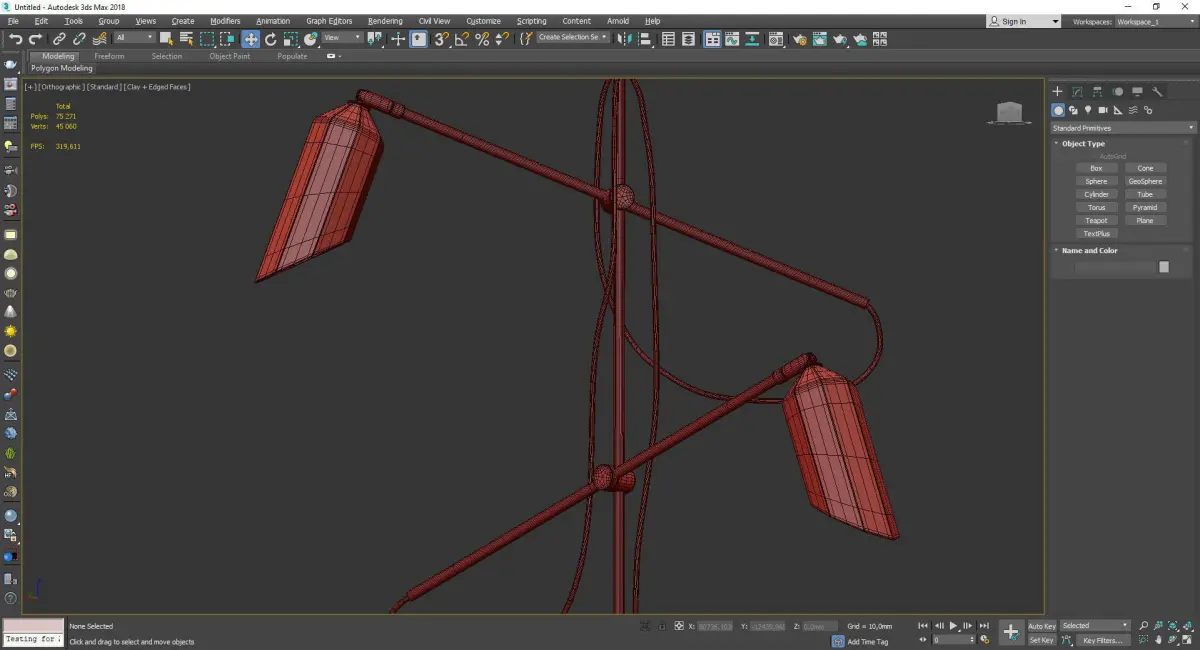This screenshot has height=650, width=1200.
Task: Click the Pyramid primitive button
Action: pos(1145,208)
